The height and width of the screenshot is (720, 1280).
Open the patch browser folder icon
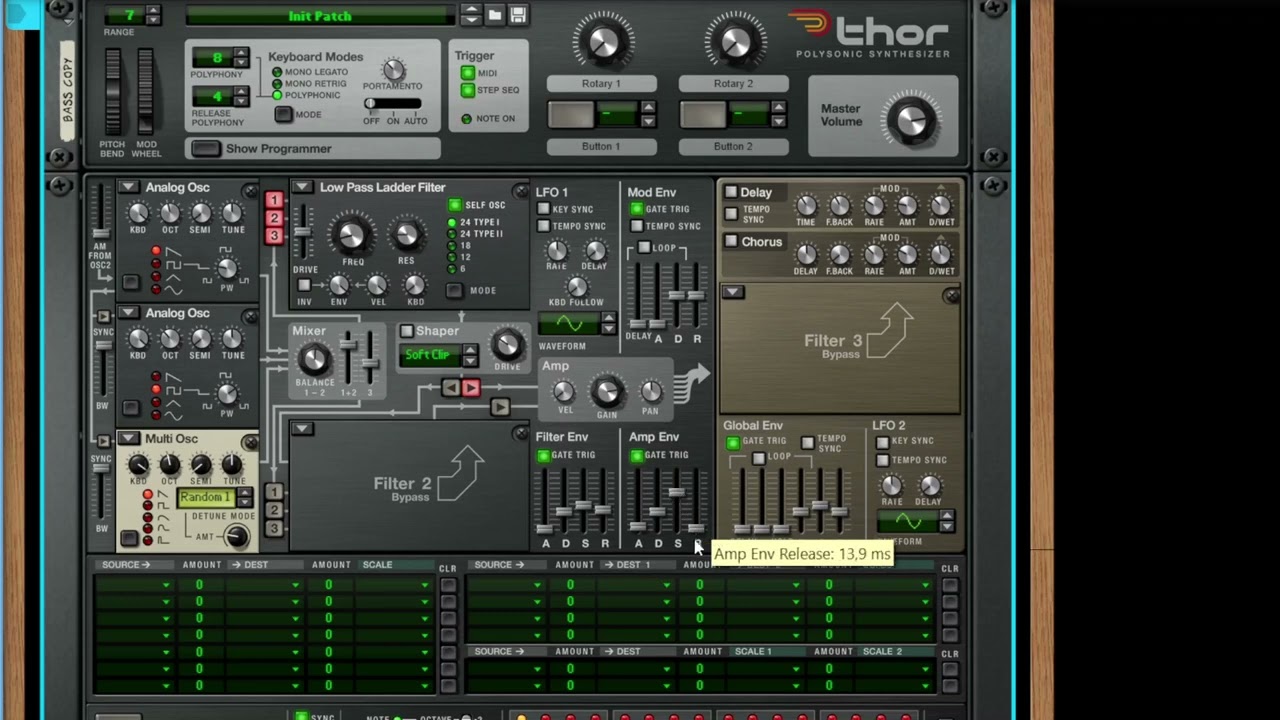495,15
